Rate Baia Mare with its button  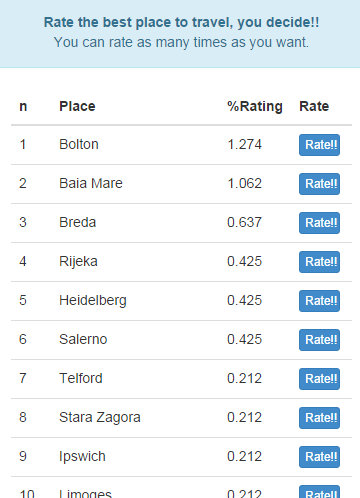pos(319,184)
